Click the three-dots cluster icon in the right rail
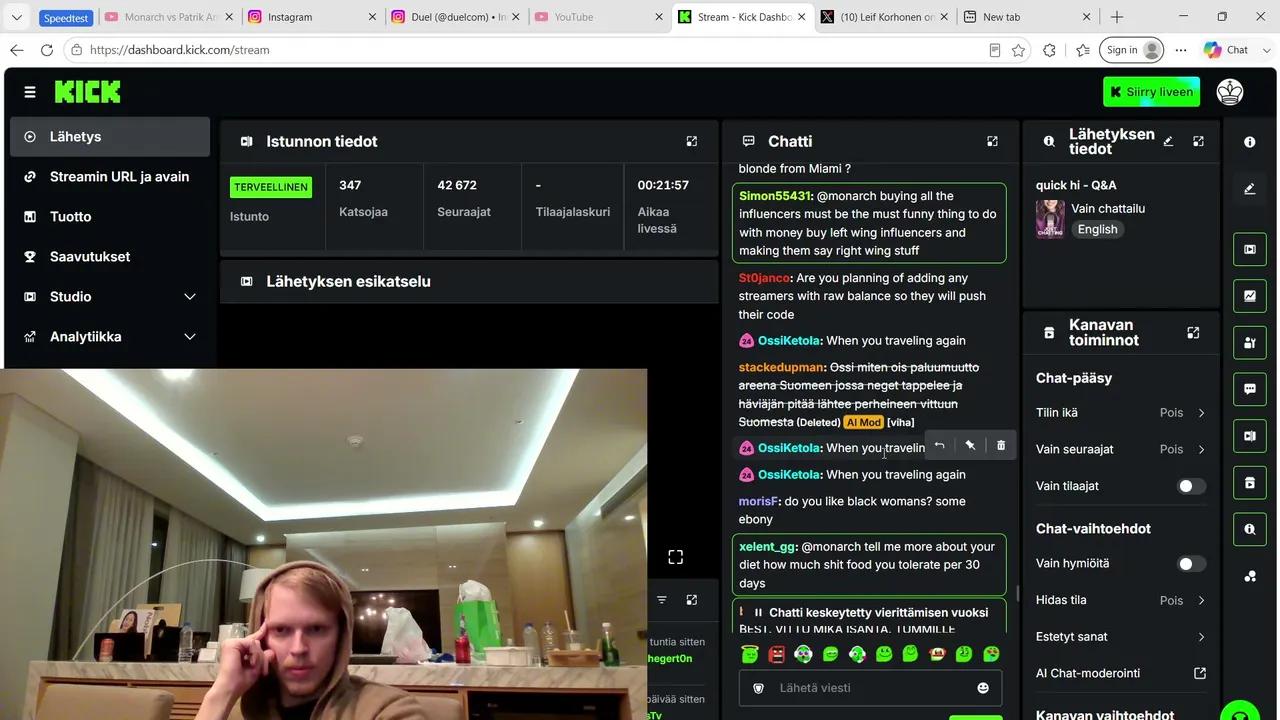 (x=1250, y=576)
